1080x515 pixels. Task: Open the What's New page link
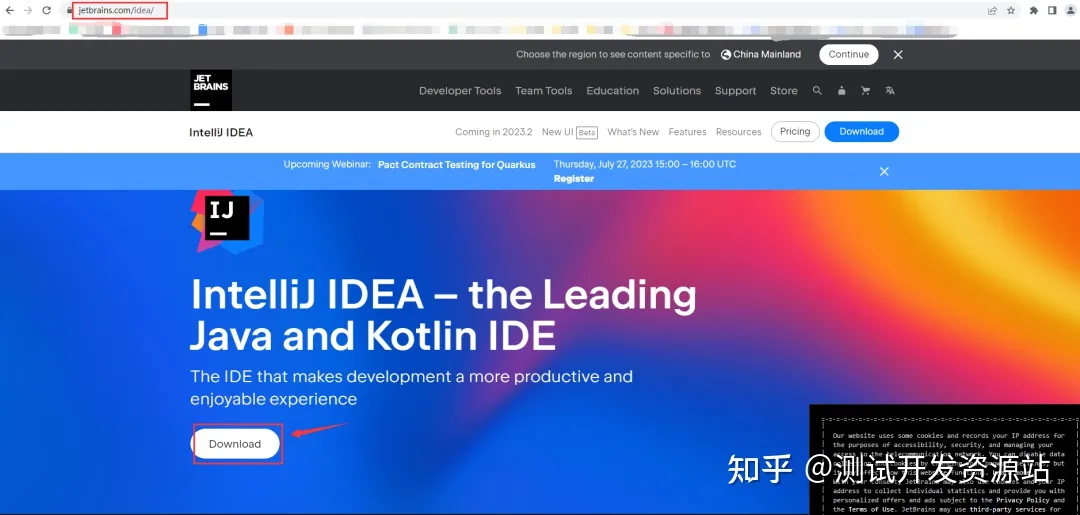(x=633, y=132)
